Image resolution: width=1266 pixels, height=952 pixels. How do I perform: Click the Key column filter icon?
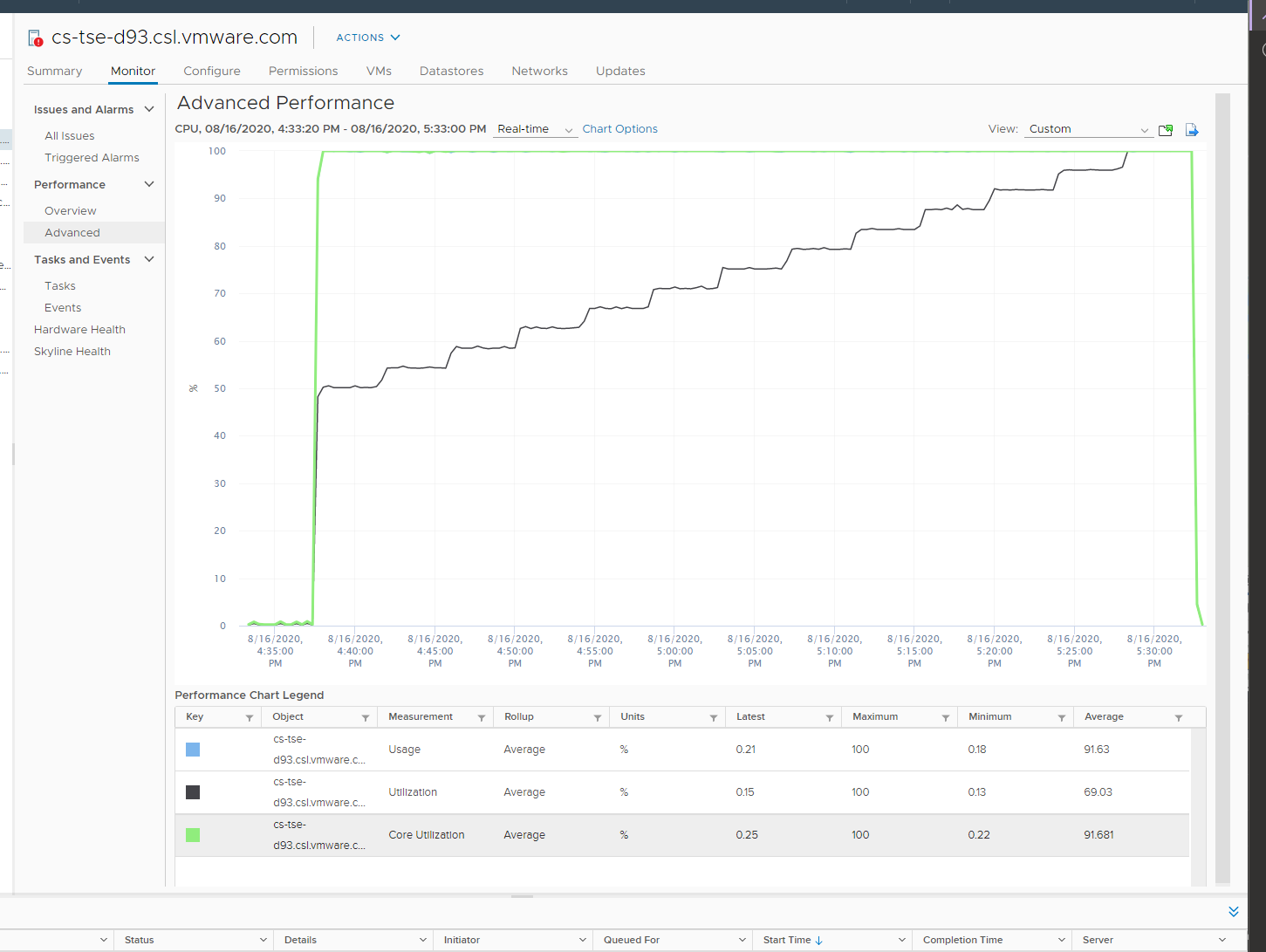pyautogui.click(x=250, y=718)
